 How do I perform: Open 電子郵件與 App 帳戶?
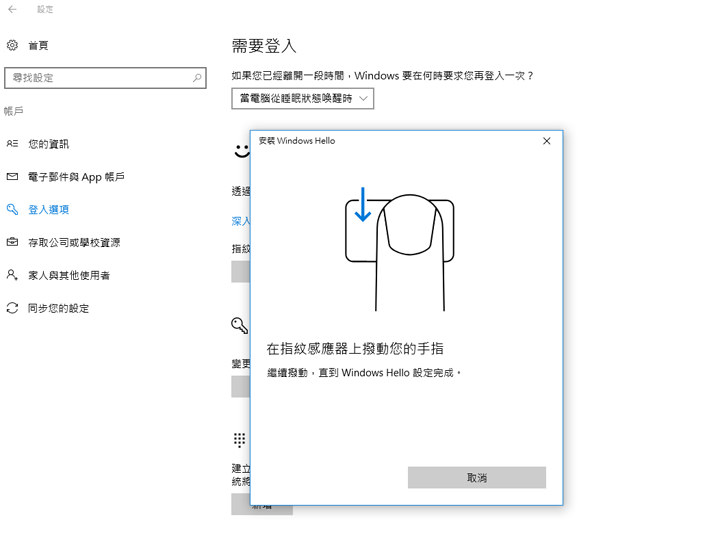(x=76, y=177)
